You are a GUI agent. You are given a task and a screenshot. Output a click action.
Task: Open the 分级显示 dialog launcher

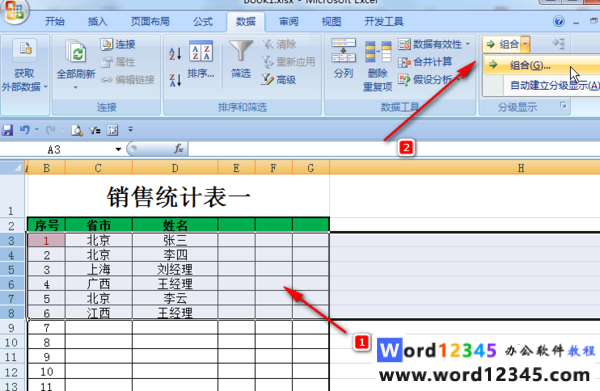pyautogui.click(x=563, y=105)
